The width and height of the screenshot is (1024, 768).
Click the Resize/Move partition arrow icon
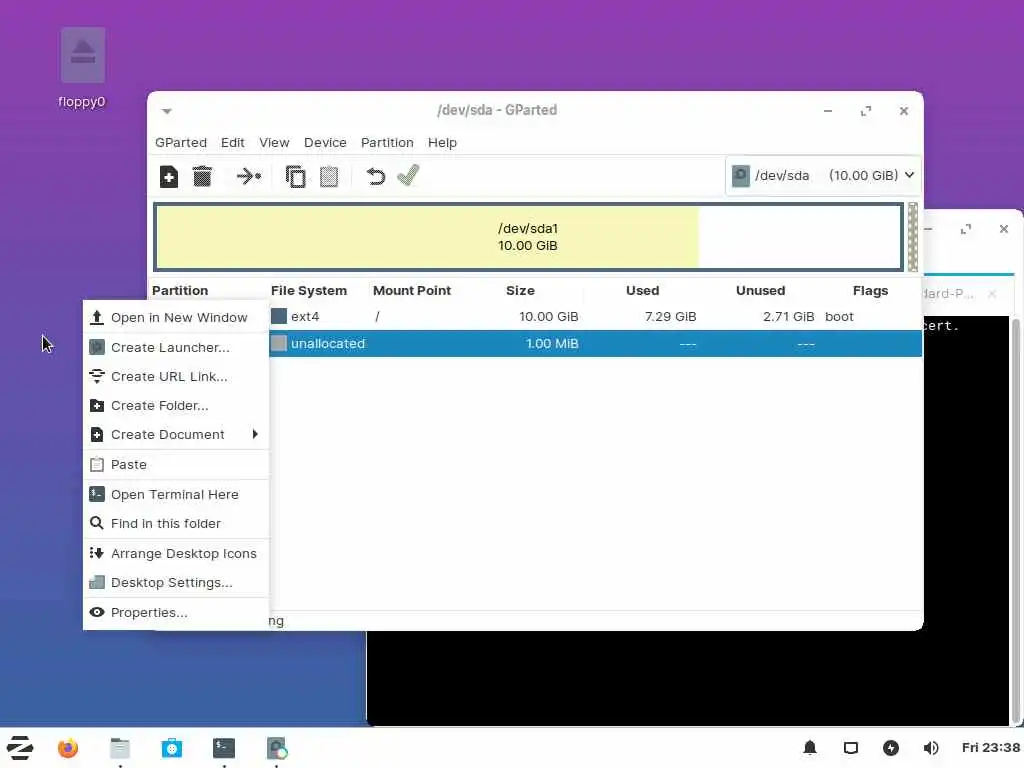(248, 176)
